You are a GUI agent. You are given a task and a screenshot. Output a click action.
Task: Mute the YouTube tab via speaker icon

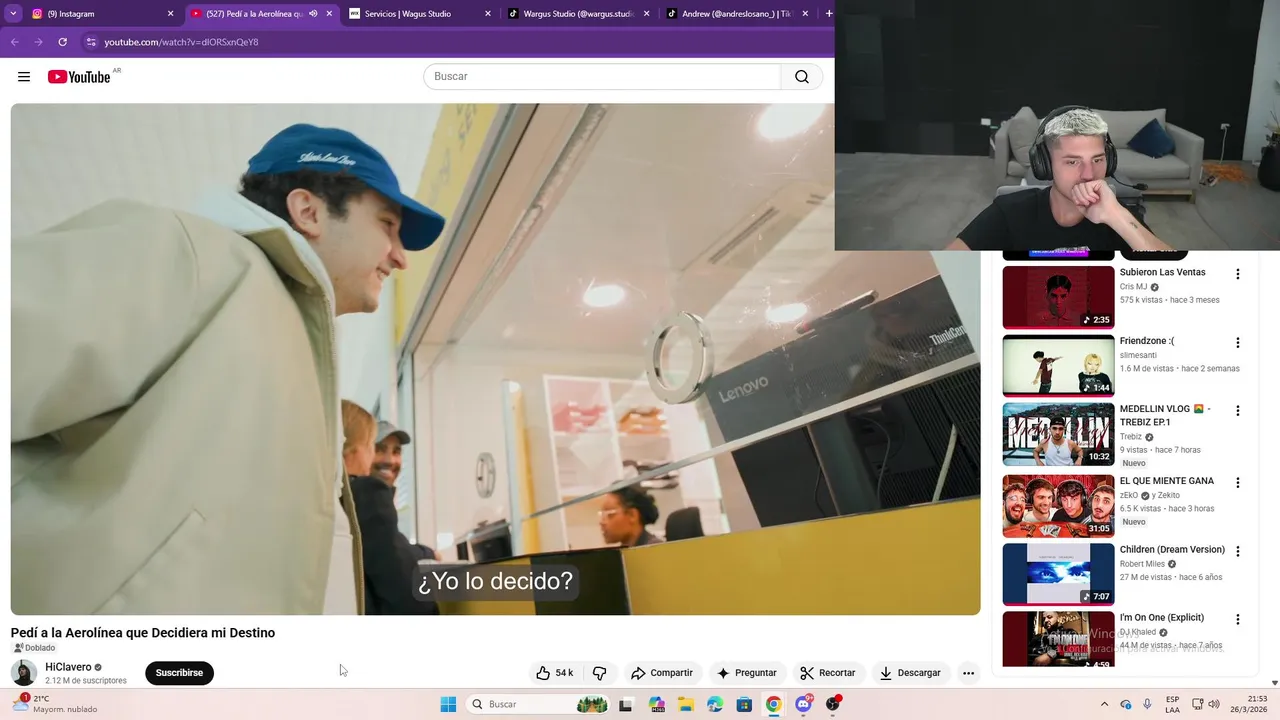coord(313,14)
